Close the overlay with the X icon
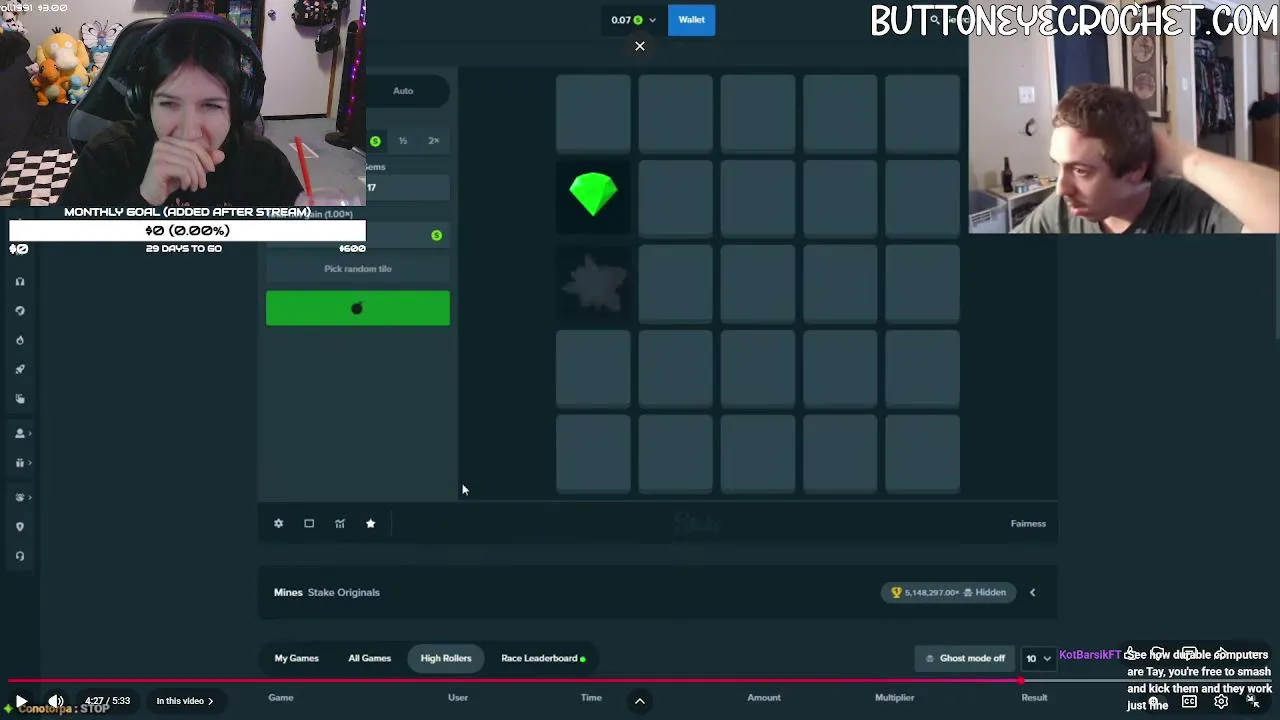 click(640, 46)
